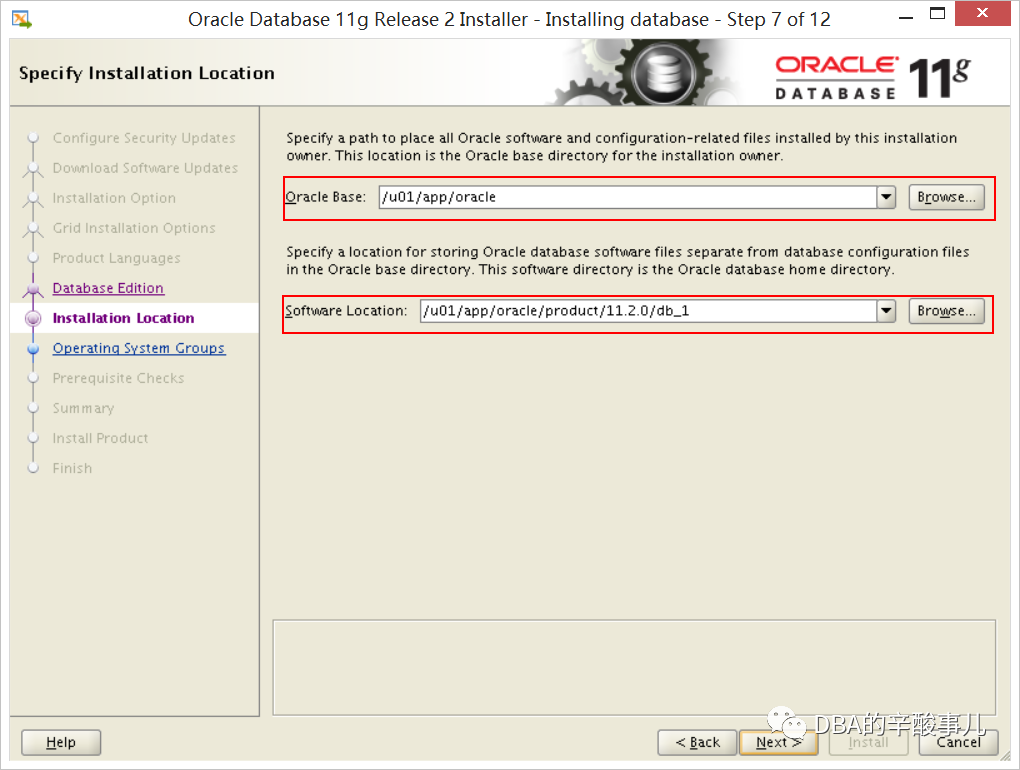The image size is (1020, 770).
Task: Click the Help button
Action: coord(61,742)
